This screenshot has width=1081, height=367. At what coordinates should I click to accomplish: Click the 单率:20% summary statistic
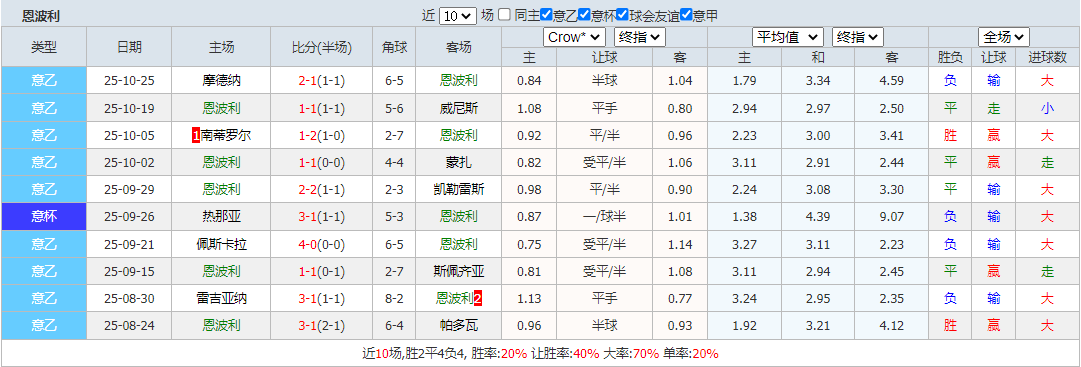coord(690,354)
